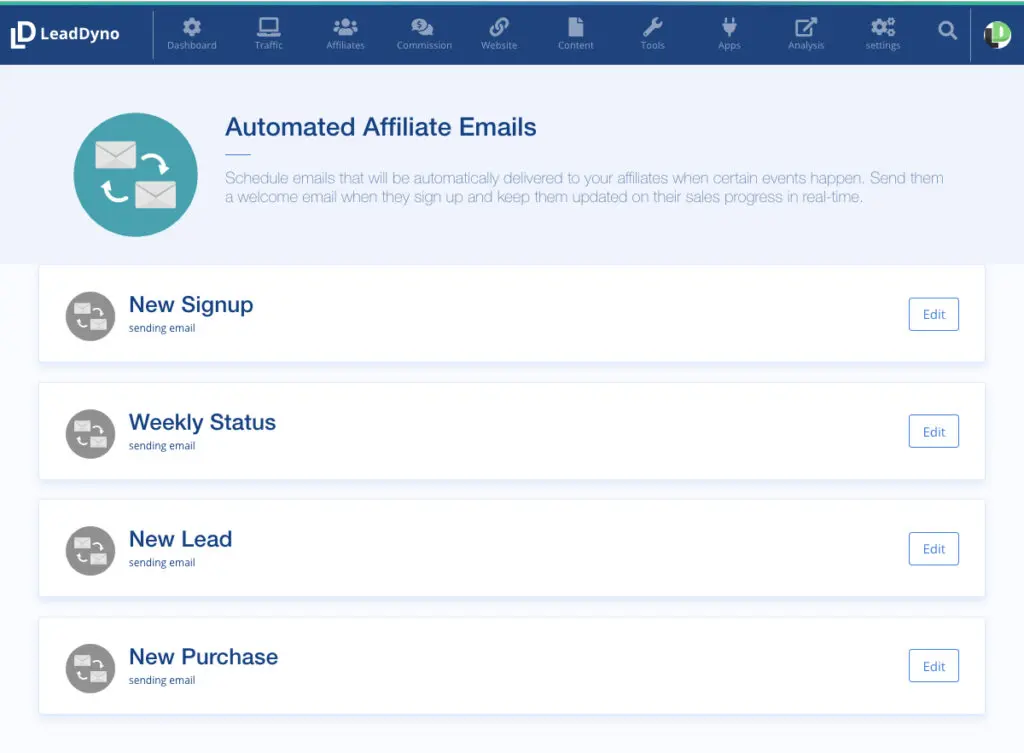The width and height of the screenshot is (1024, 753).
Task: Open the Commission icon in navbar
Action: coord(423,28)
